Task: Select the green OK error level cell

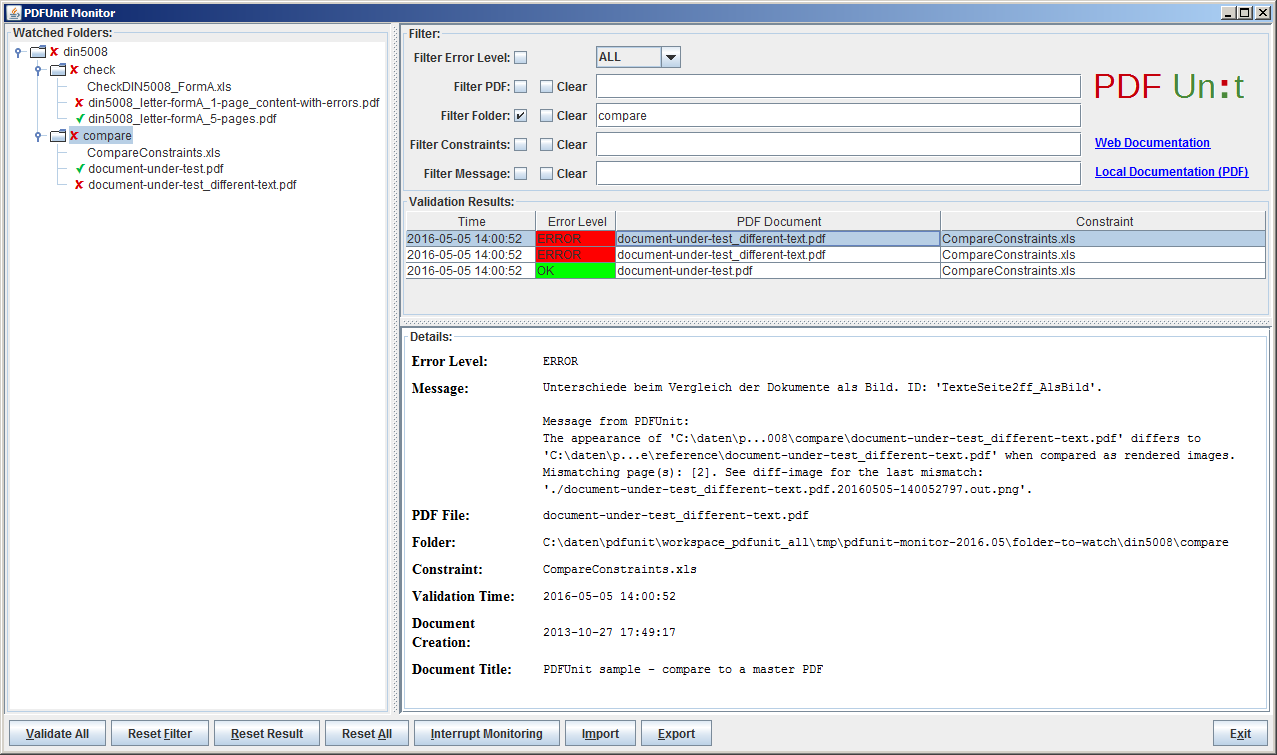Action: (x=575, y=271)
